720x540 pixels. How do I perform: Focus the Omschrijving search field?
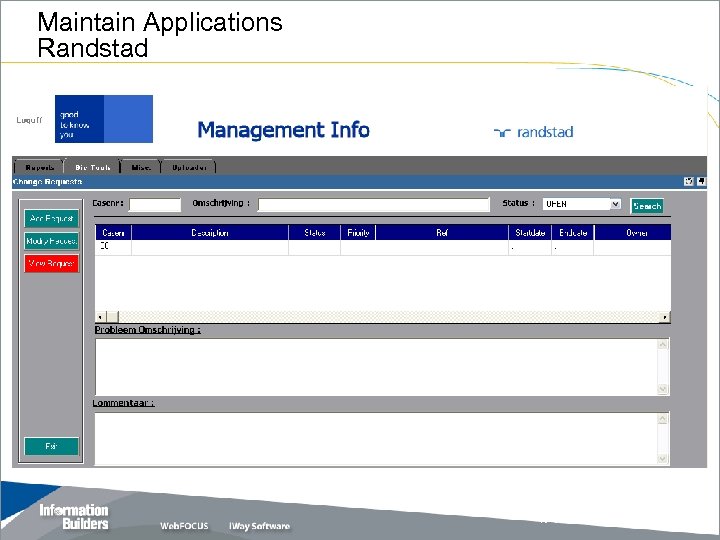pos(374,204)
